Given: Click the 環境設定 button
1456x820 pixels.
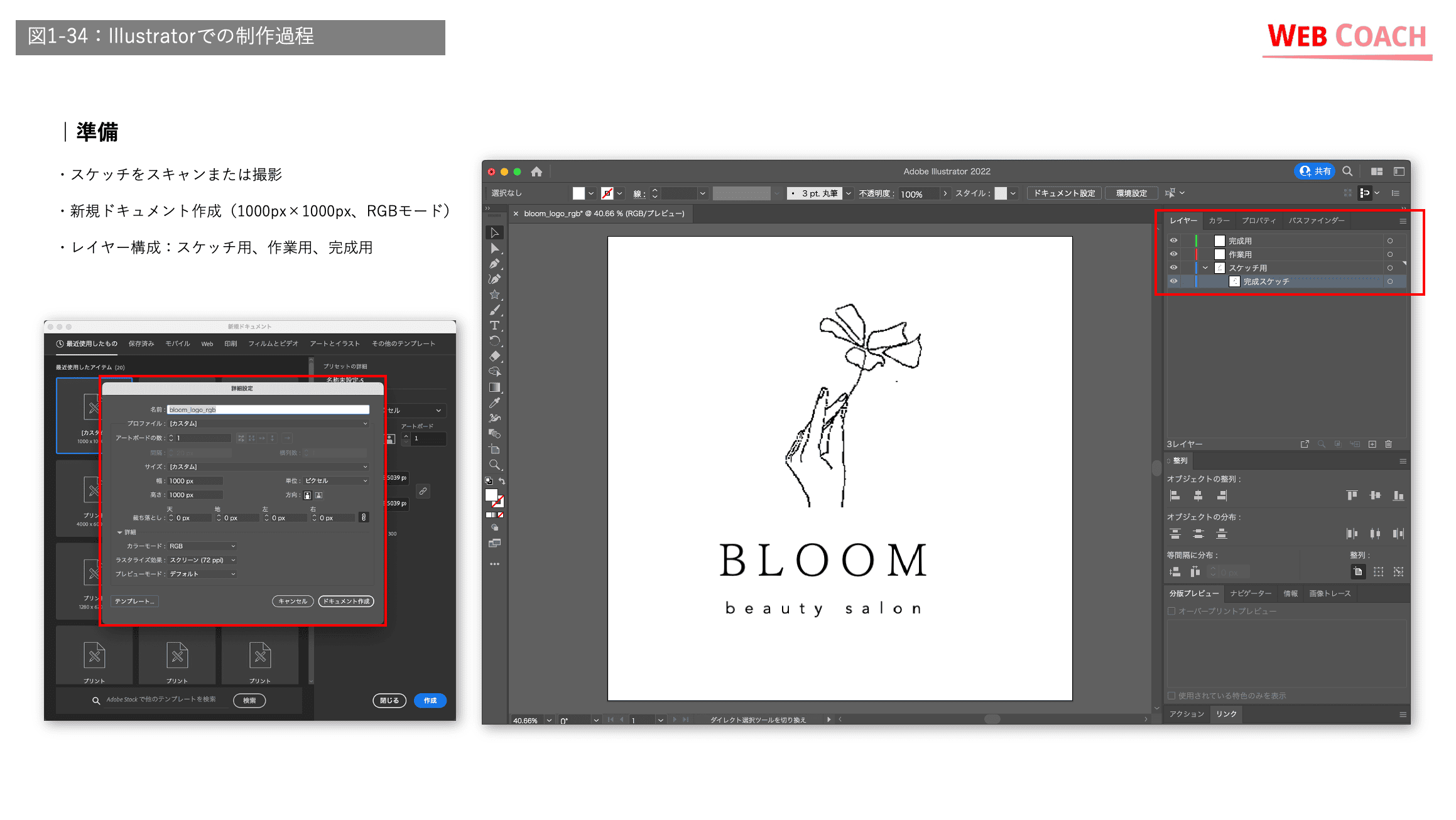Looking at the screenshot, I should coord(1131,193).
